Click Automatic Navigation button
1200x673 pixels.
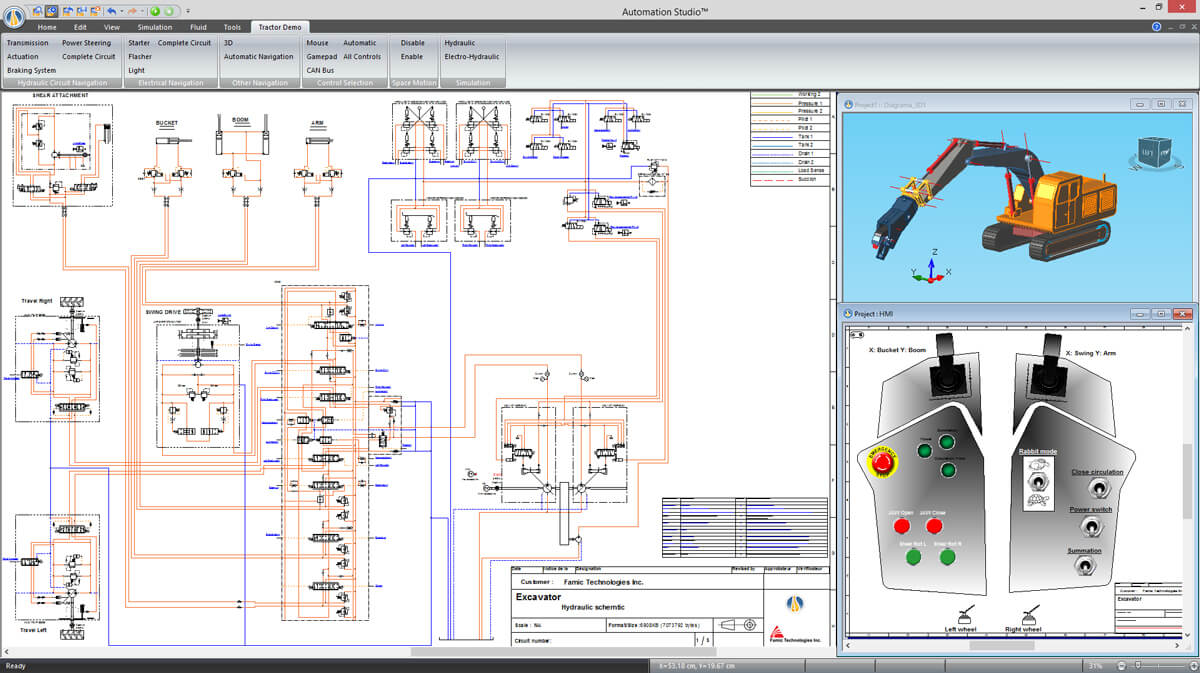(258, 56)
